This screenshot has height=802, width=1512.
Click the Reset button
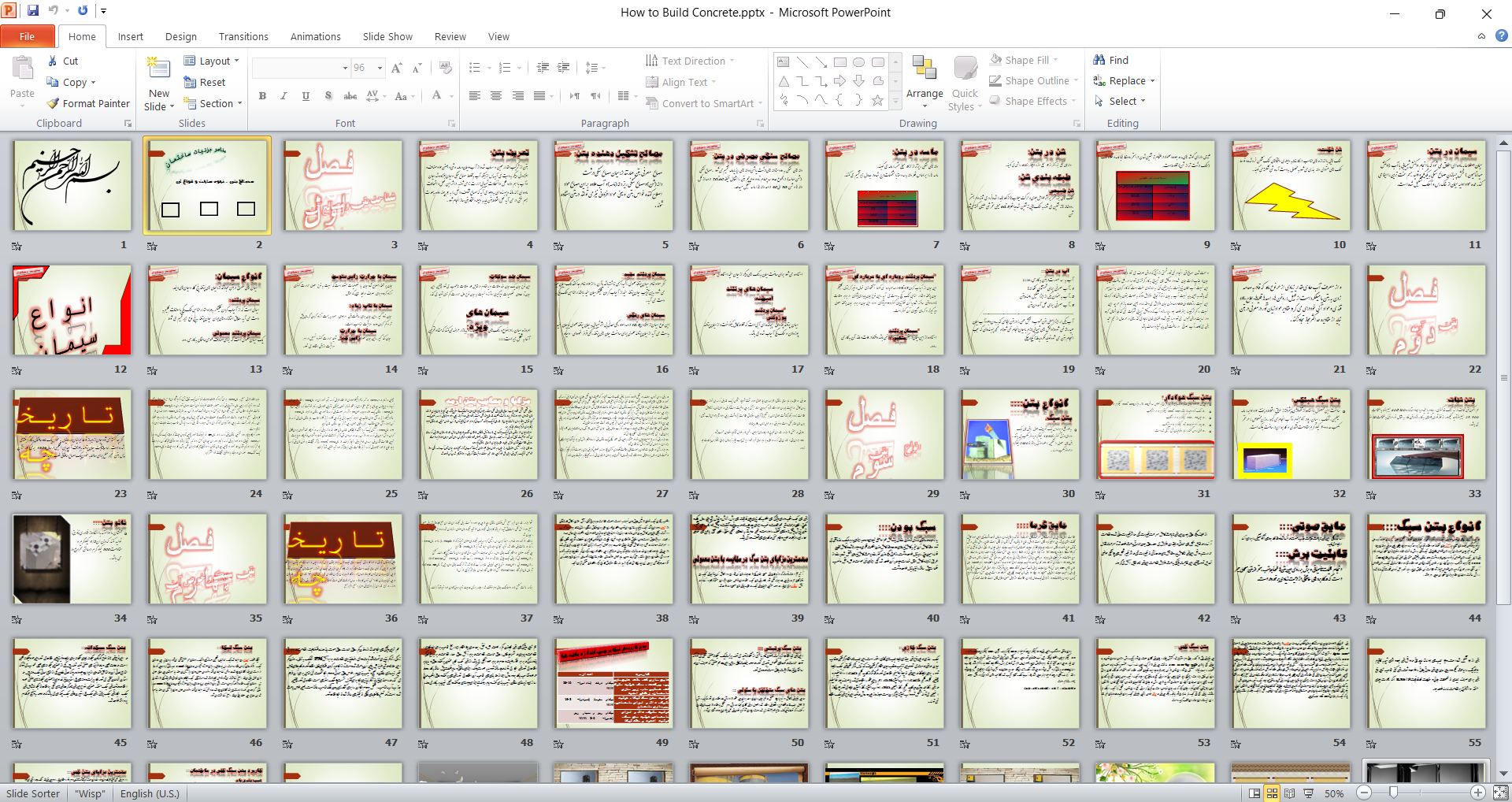click(x=205, y=82)
